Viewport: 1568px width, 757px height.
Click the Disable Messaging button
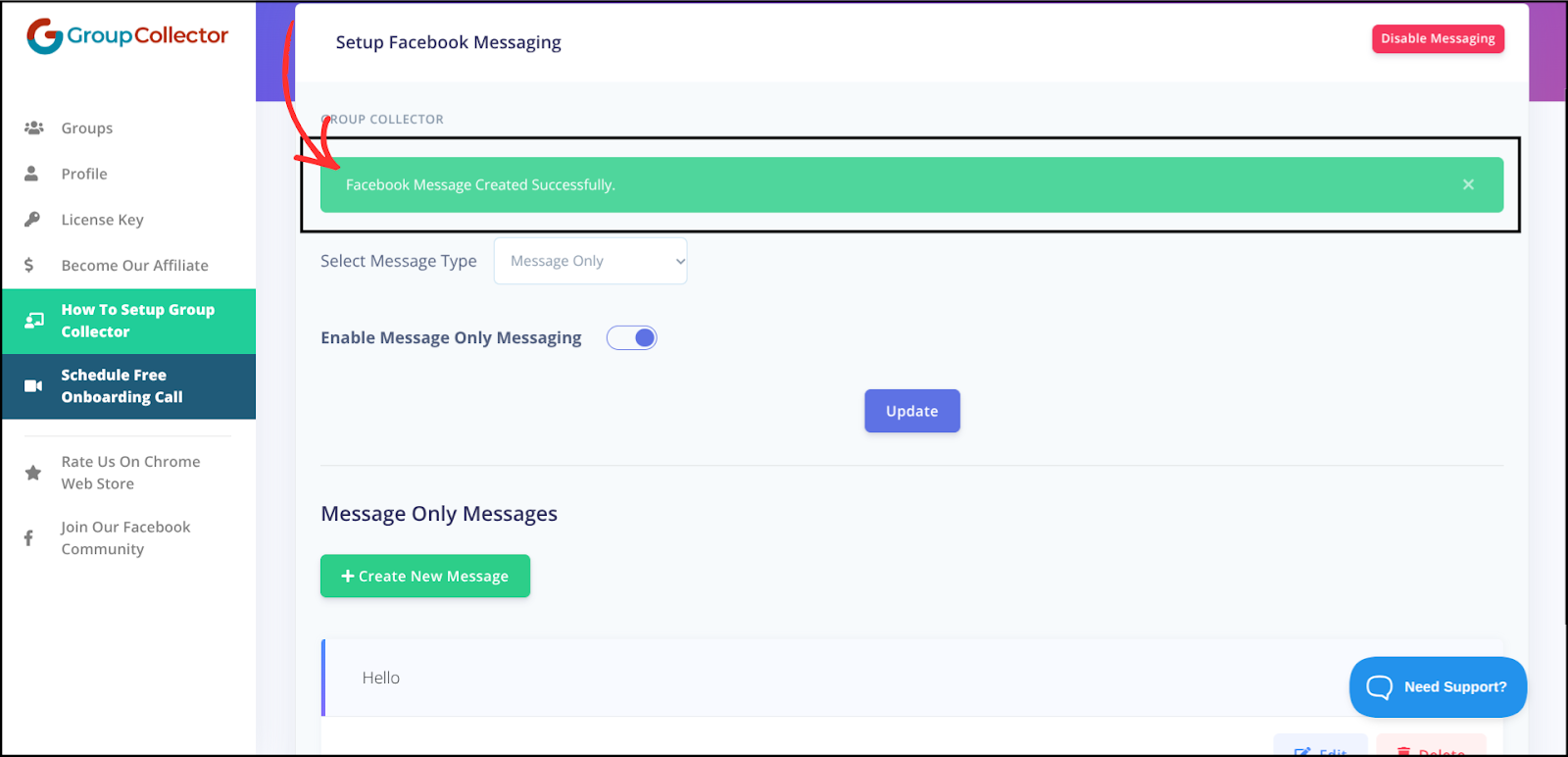(x=1438, y=39)
